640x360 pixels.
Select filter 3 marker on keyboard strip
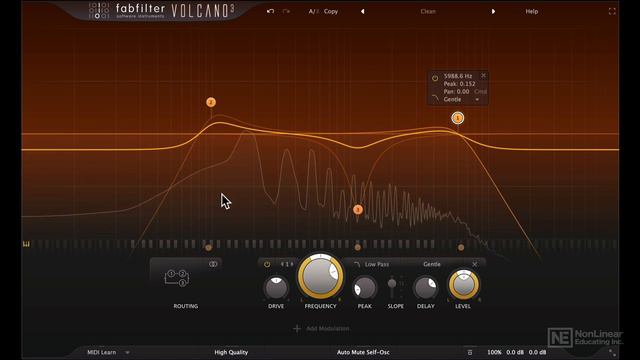358,247
